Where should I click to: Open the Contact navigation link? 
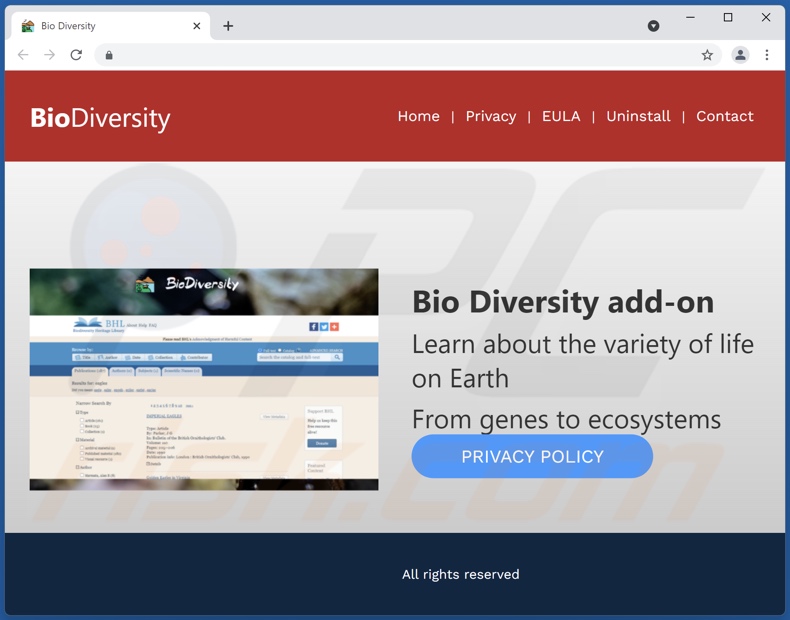coord(725,116)
